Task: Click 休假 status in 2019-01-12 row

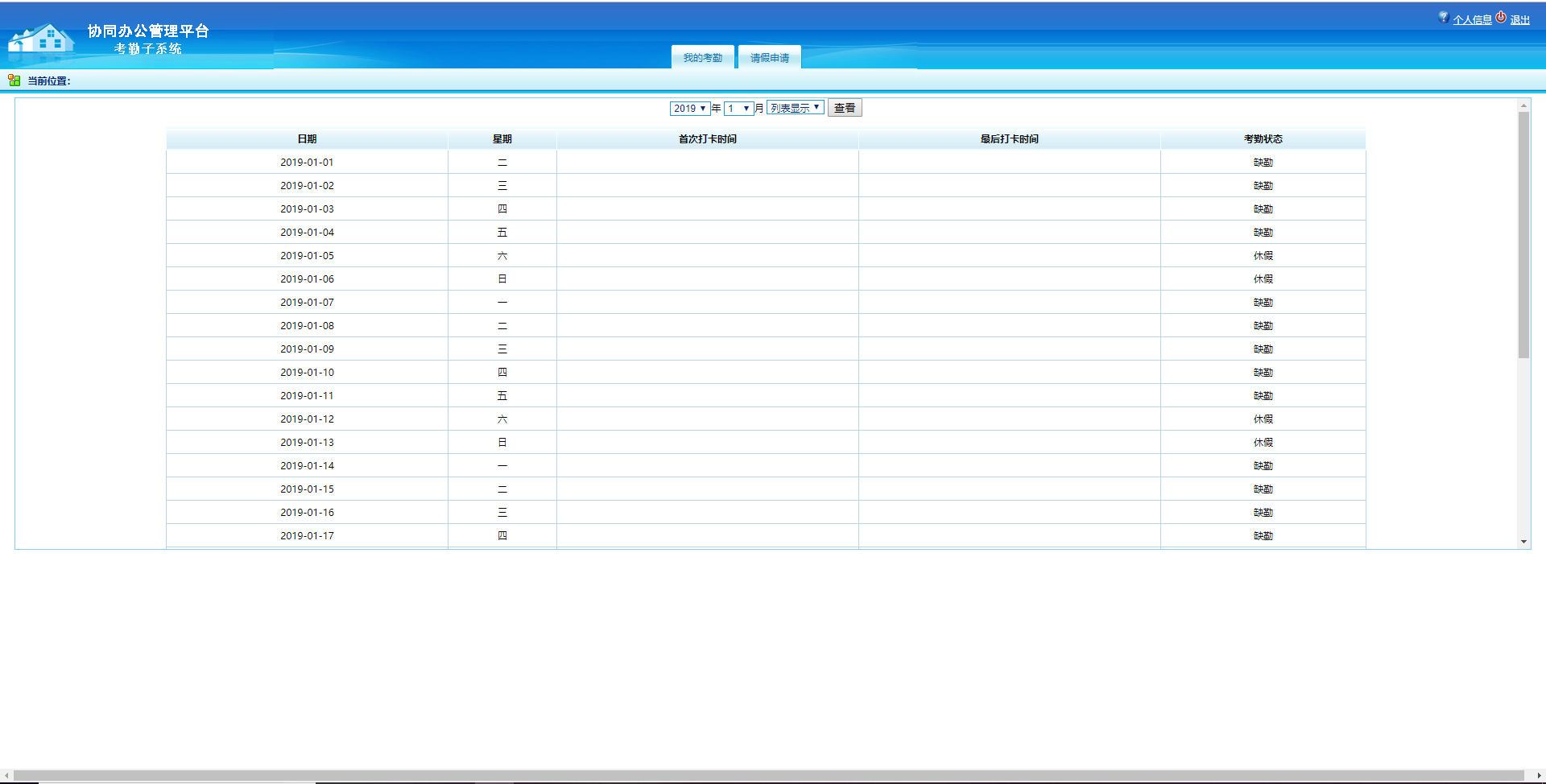Action: pyautogui.click(x=1263, y=419)
